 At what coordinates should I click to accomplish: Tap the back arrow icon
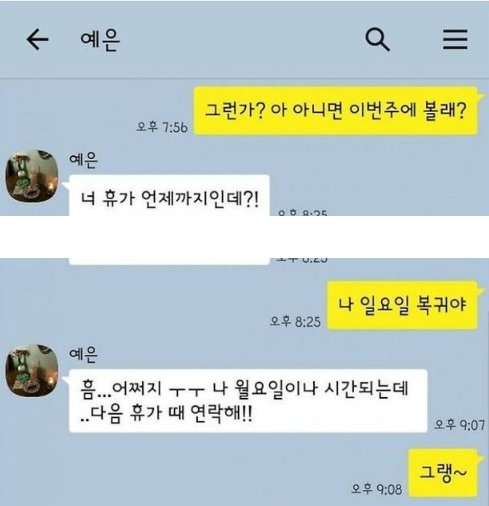pos(37,39)
